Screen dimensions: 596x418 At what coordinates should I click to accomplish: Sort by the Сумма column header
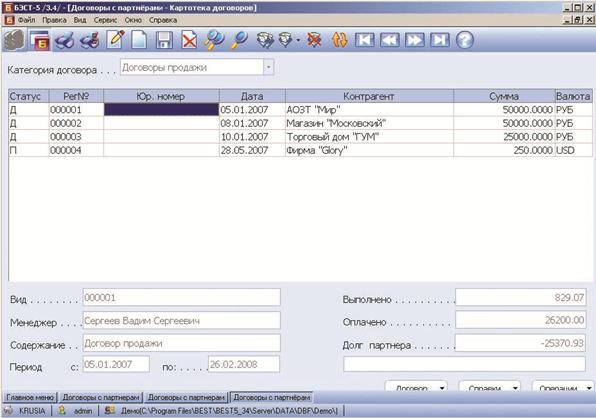click(x=504, y=96)
